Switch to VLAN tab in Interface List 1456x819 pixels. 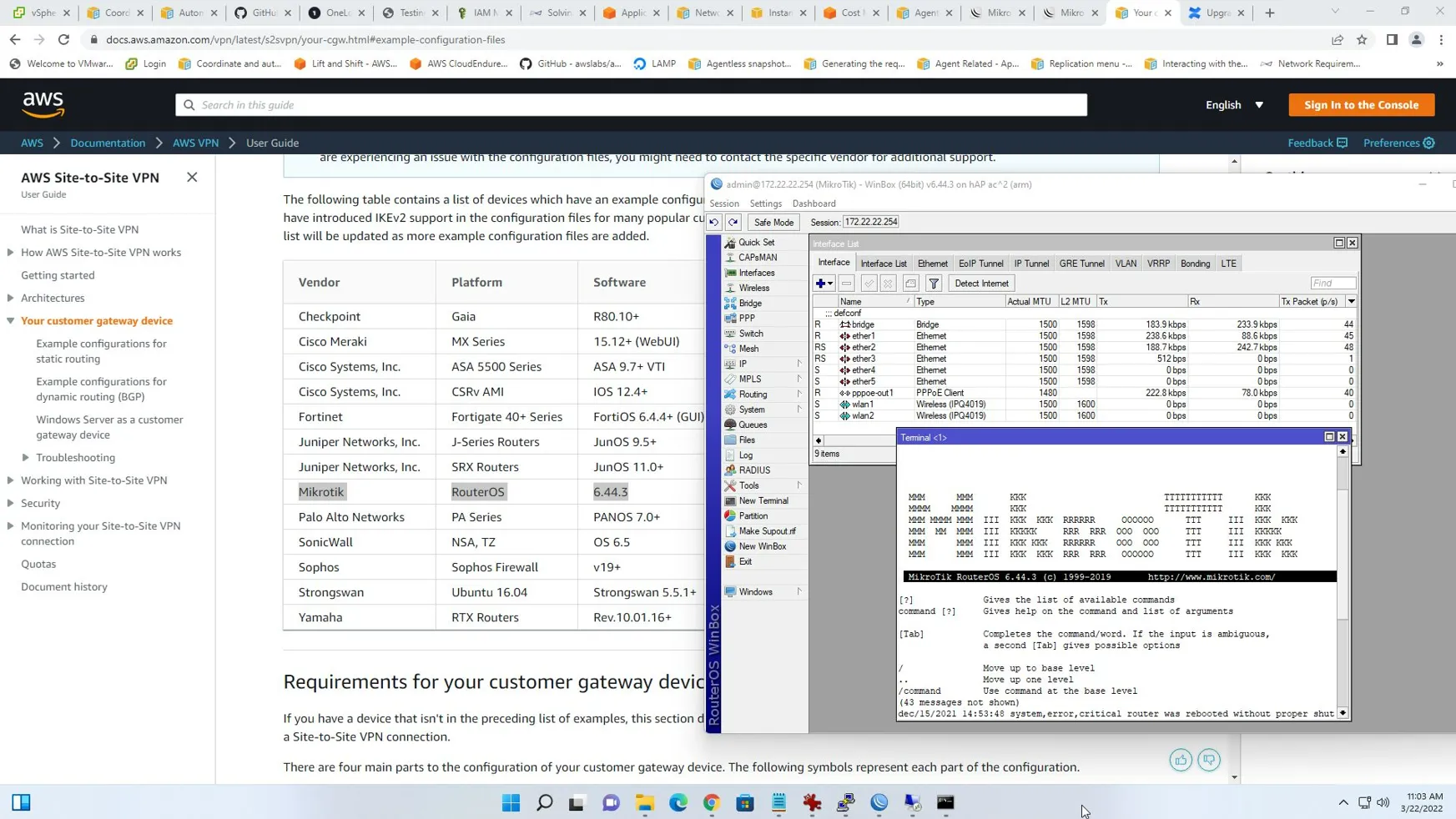pyautogui.click(x=1126, y=264)
